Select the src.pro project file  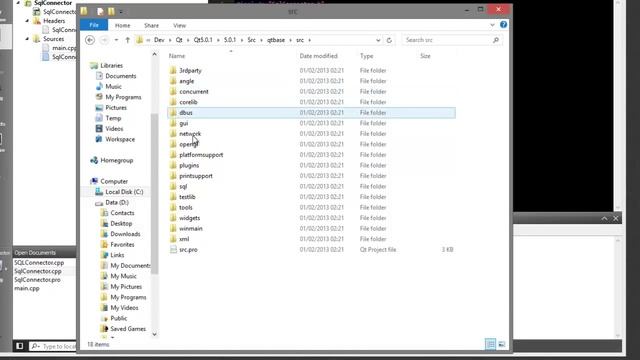(188, 249)
